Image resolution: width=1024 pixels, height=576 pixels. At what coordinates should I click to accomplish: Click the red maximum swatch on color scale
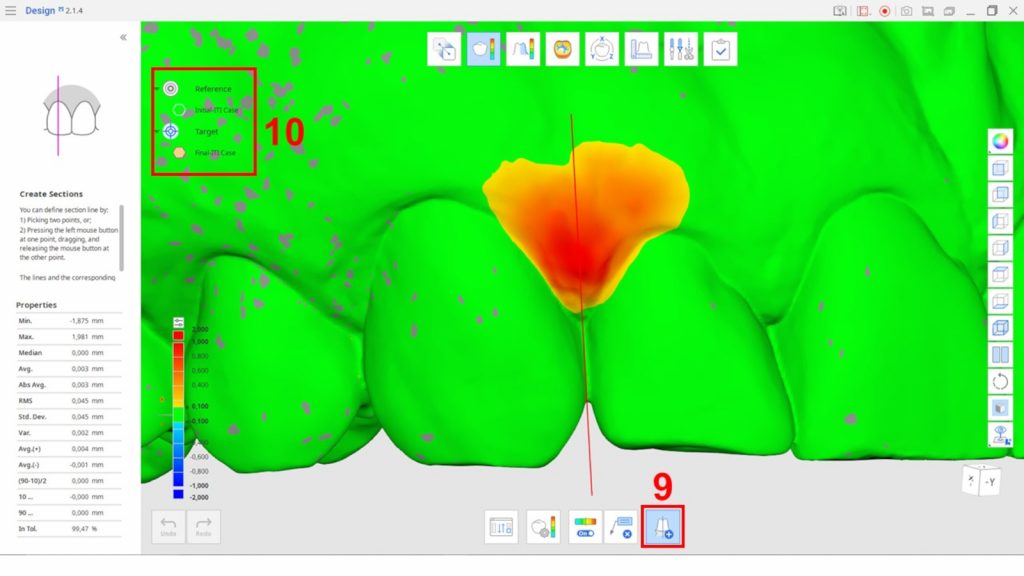[x=178, y=336]
